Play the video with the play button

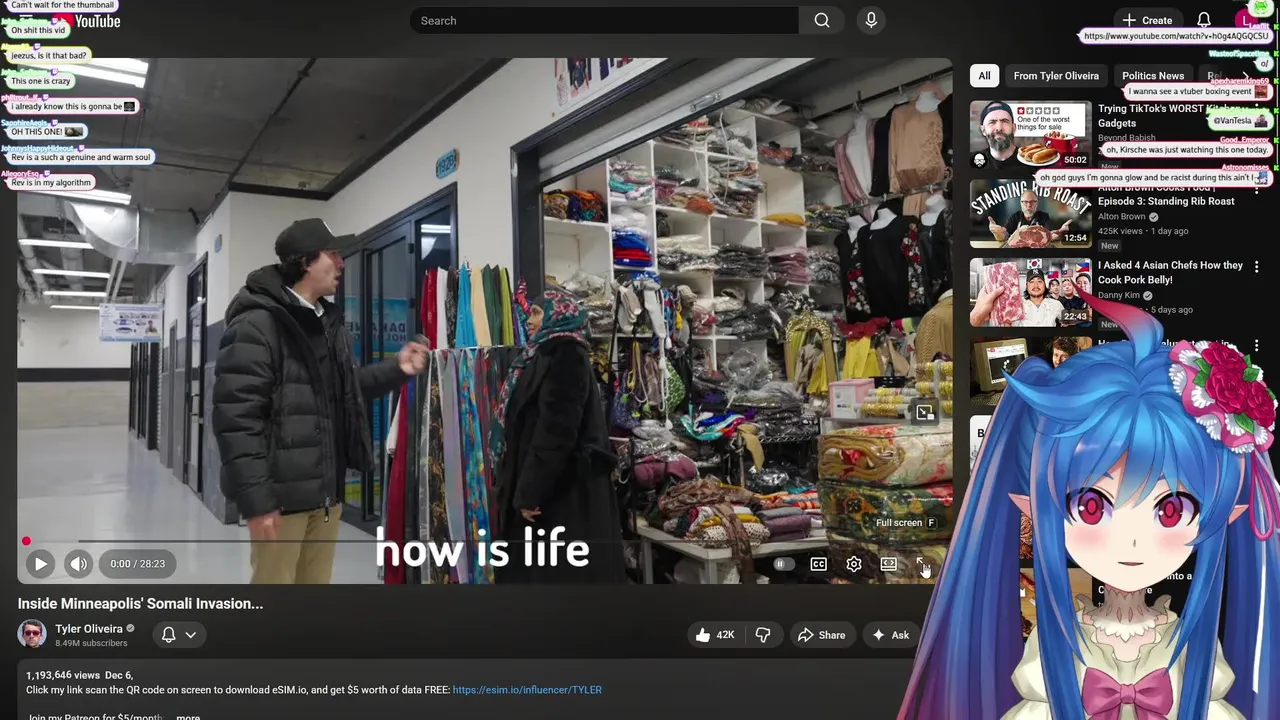40,564
